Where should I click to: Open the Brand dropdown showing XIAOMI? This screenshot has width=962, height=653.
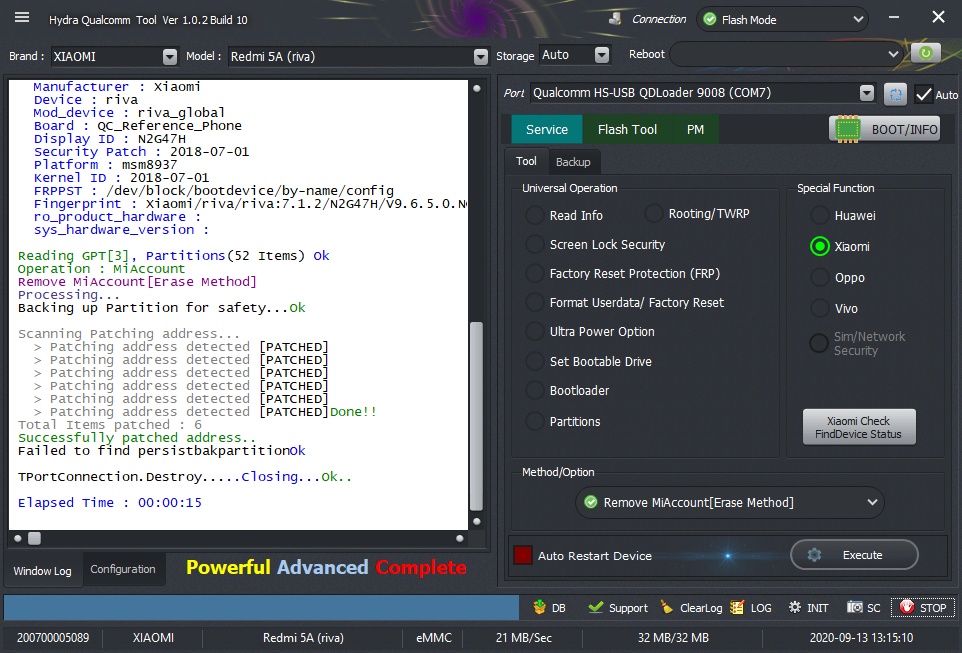pos(170,56)
